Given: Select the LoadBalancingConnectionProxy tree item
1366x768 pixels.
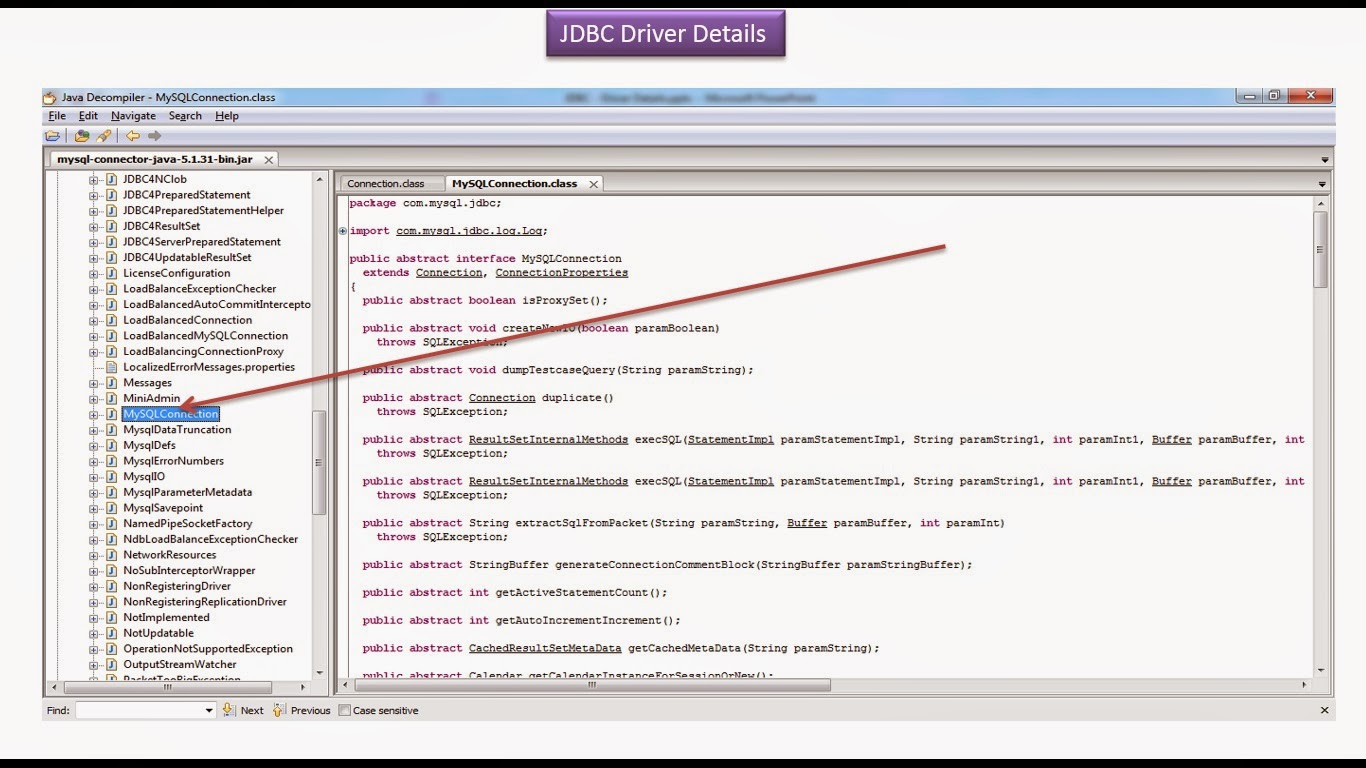Looking at the screenshot, I should tap(203, 352).
